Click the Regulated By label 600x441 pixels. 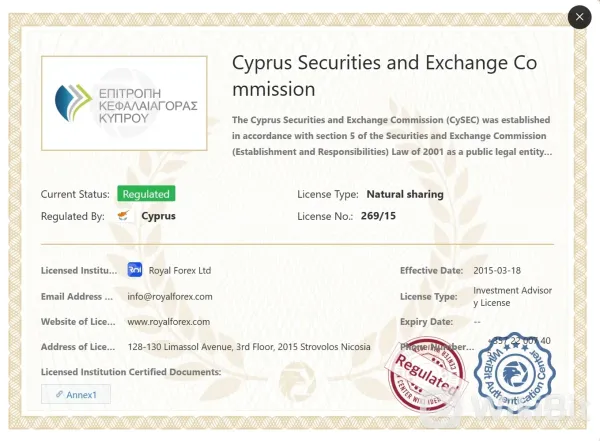pyautogui.click(x=73, y=216)
